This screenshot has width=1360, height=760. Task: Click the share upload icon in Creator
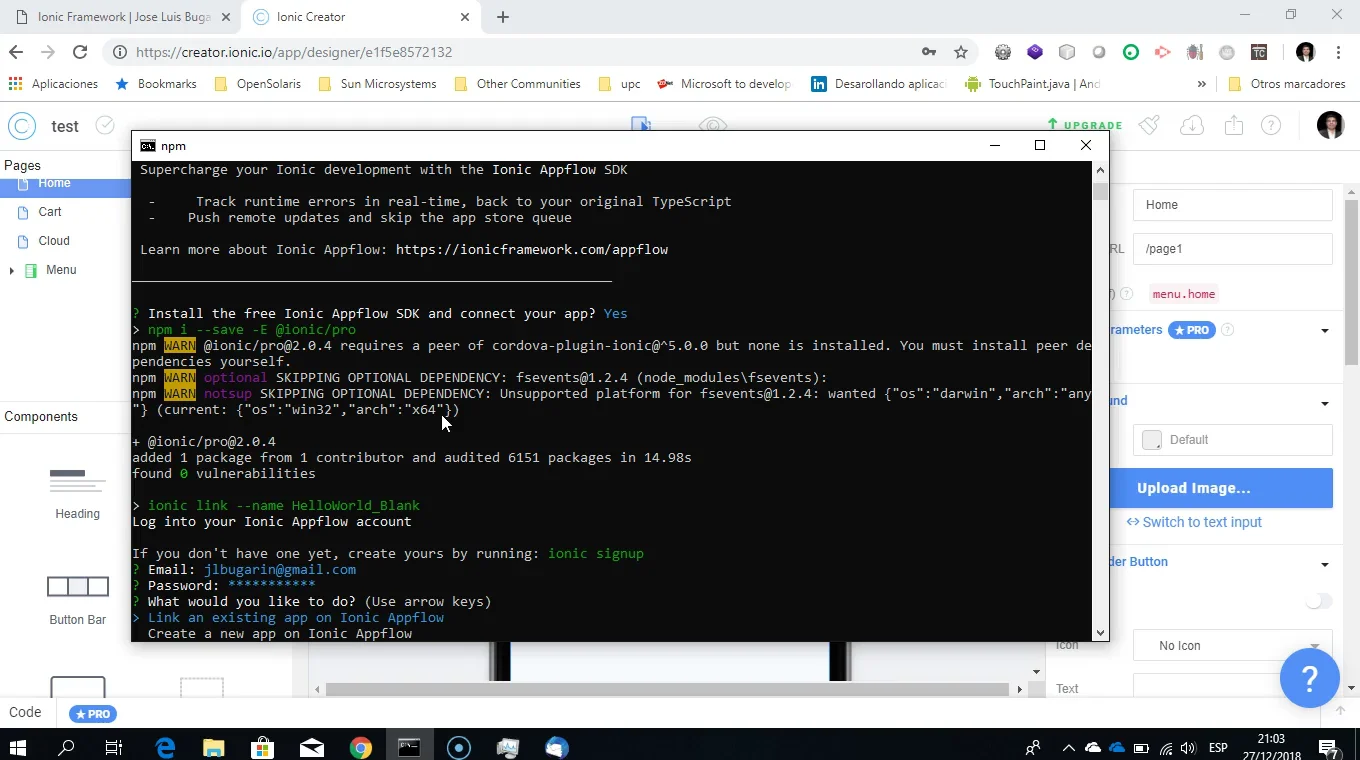coord(1233,125)
